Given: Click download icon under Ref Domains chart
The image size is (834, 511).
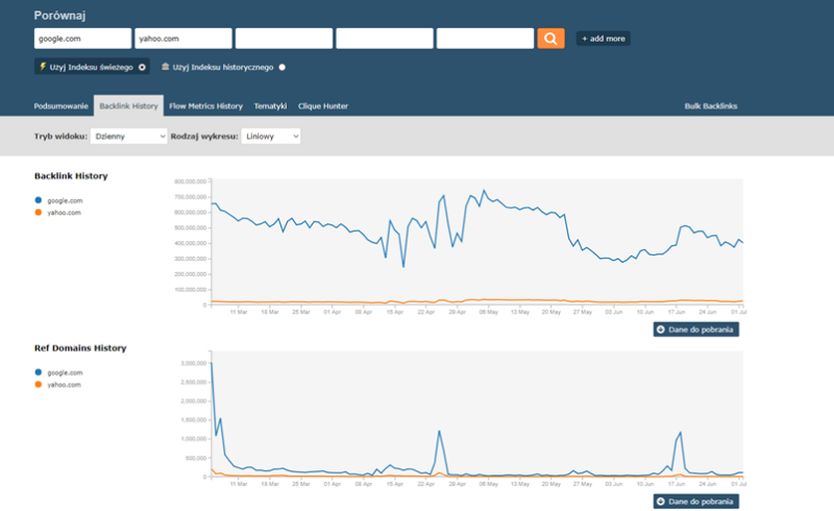Looking at the screenshot, I should tap(661, 501).
